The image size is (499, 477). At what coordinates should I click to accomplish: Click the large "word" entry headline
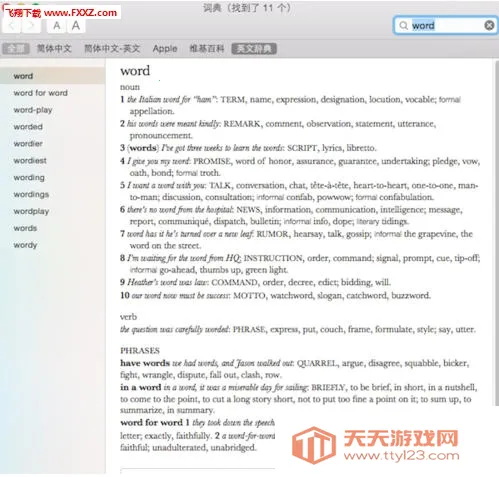(x=135, y=71)
